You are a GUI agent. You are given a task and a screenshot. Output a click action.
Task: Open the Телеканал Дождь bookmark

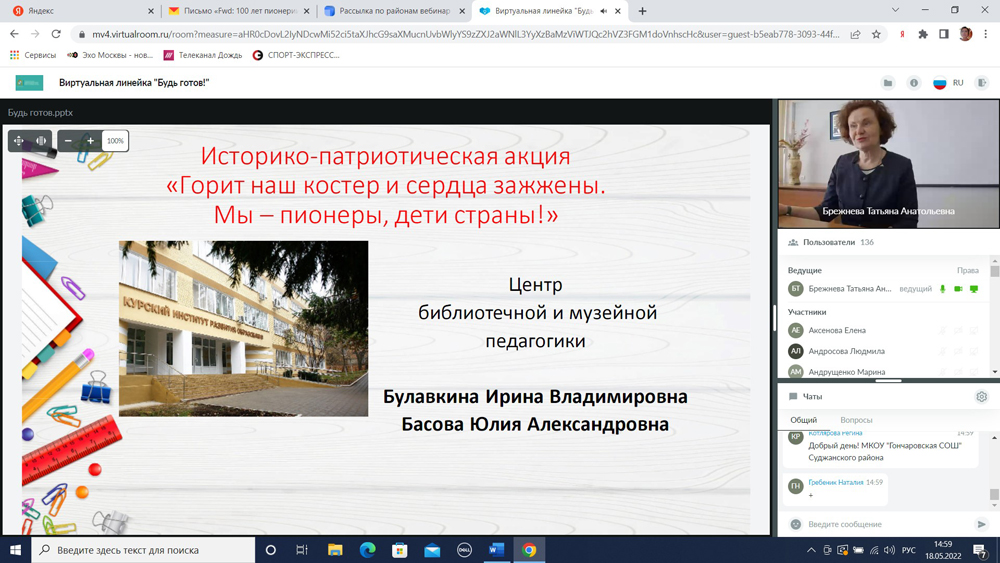[x=203, y=55]
